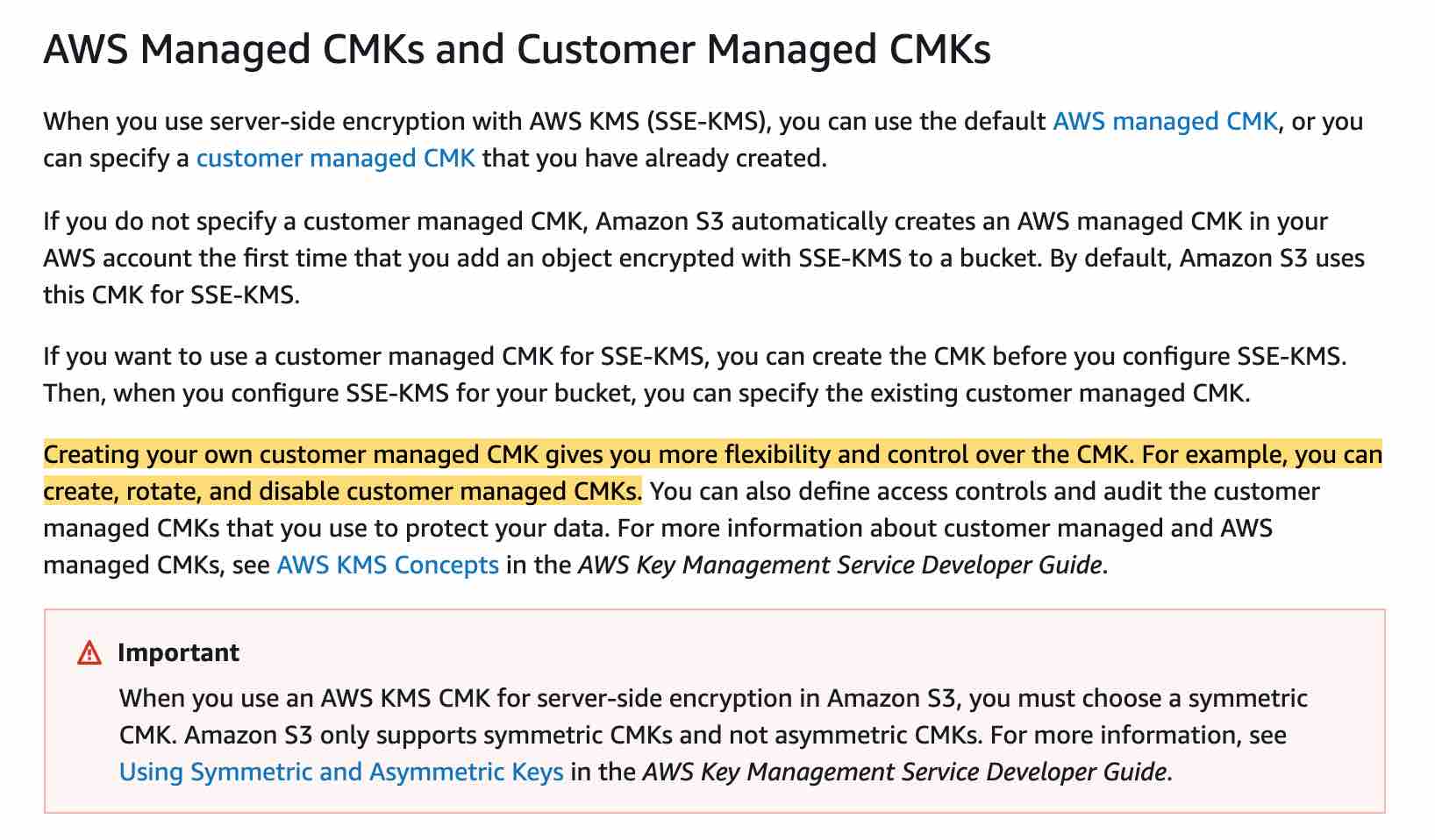Viewport: 1435px width, 840px height.
Task: Click the text line 'this CMK for SSE-KMS.'
Action: [x=171, y=295]
